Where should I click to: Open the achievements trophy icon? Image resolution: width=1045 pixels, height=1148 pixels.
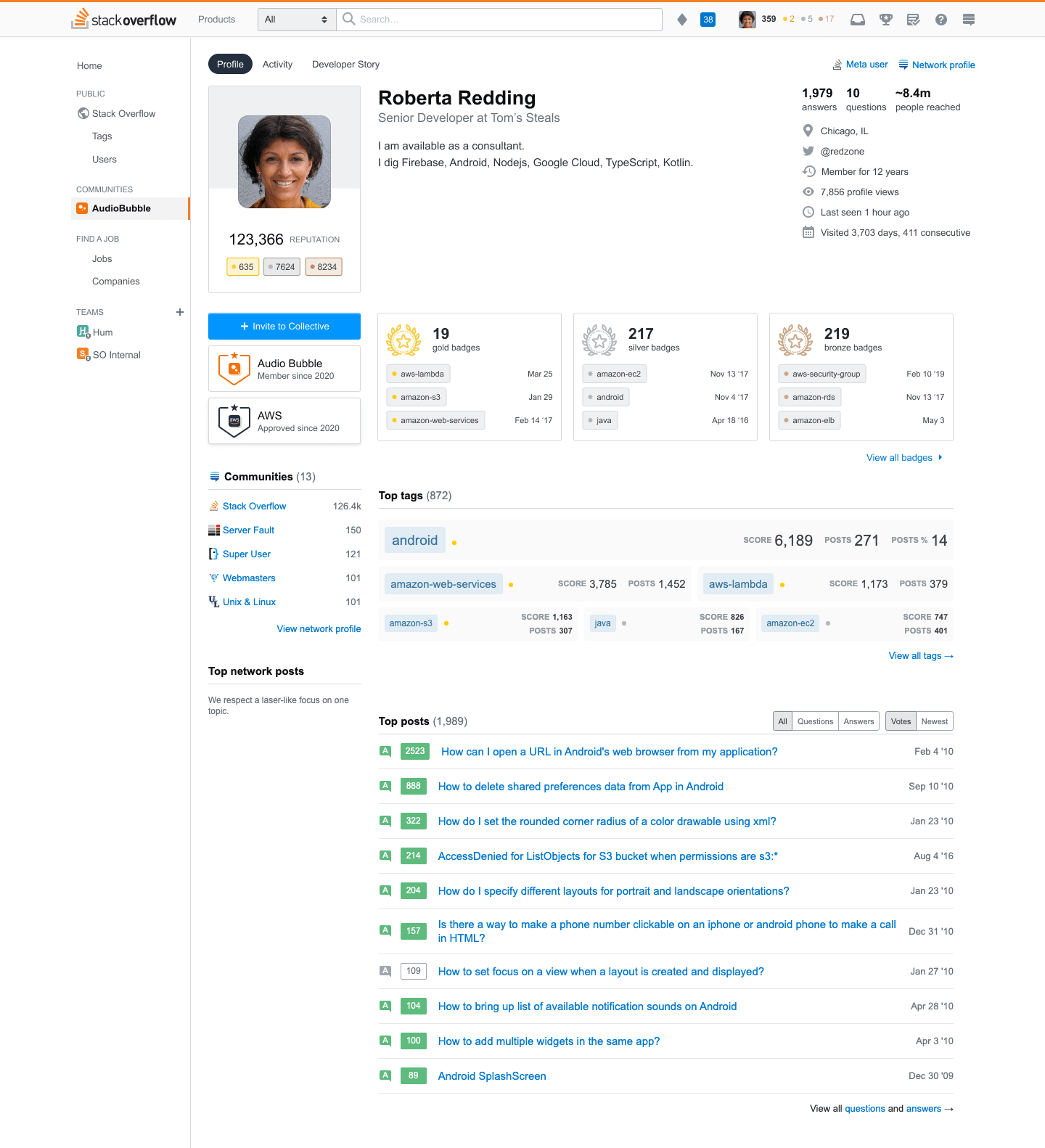(886, 20)
